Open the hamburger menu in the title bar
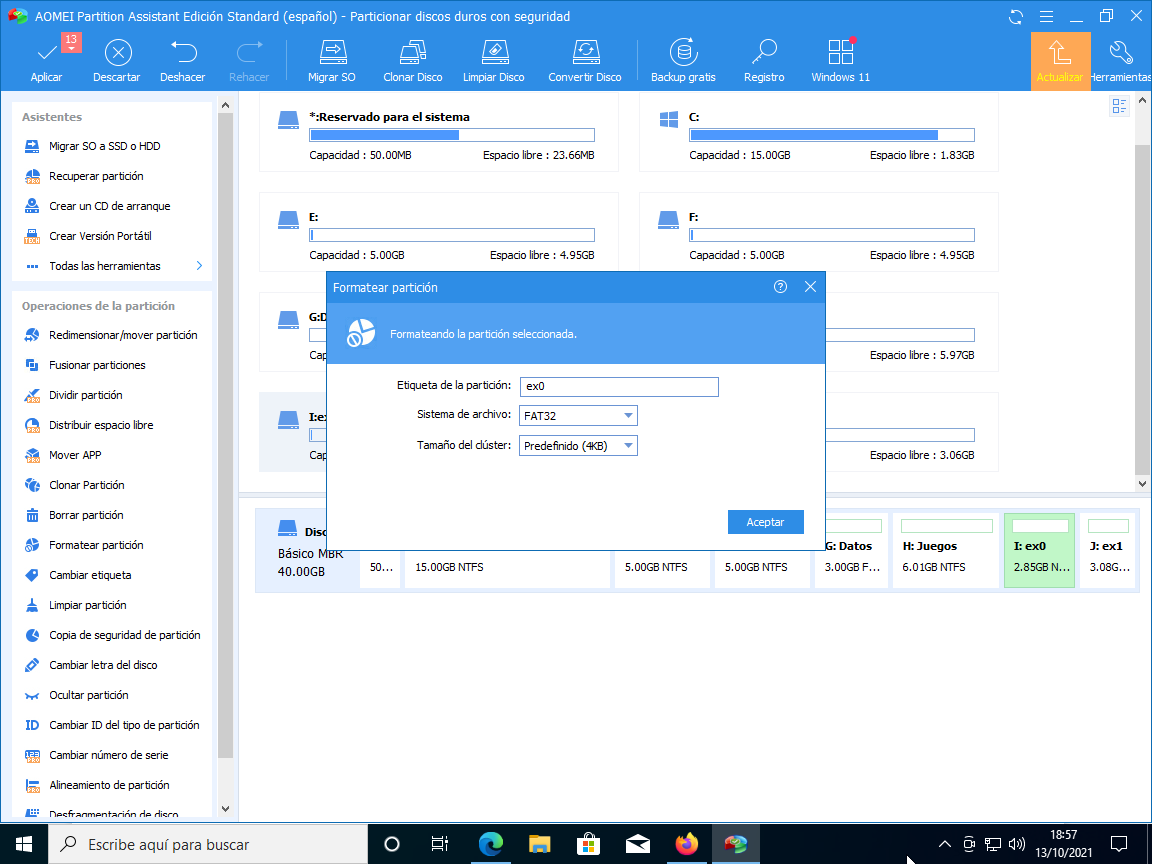This screenshot has width=1152, height=864. [1047, 16]
